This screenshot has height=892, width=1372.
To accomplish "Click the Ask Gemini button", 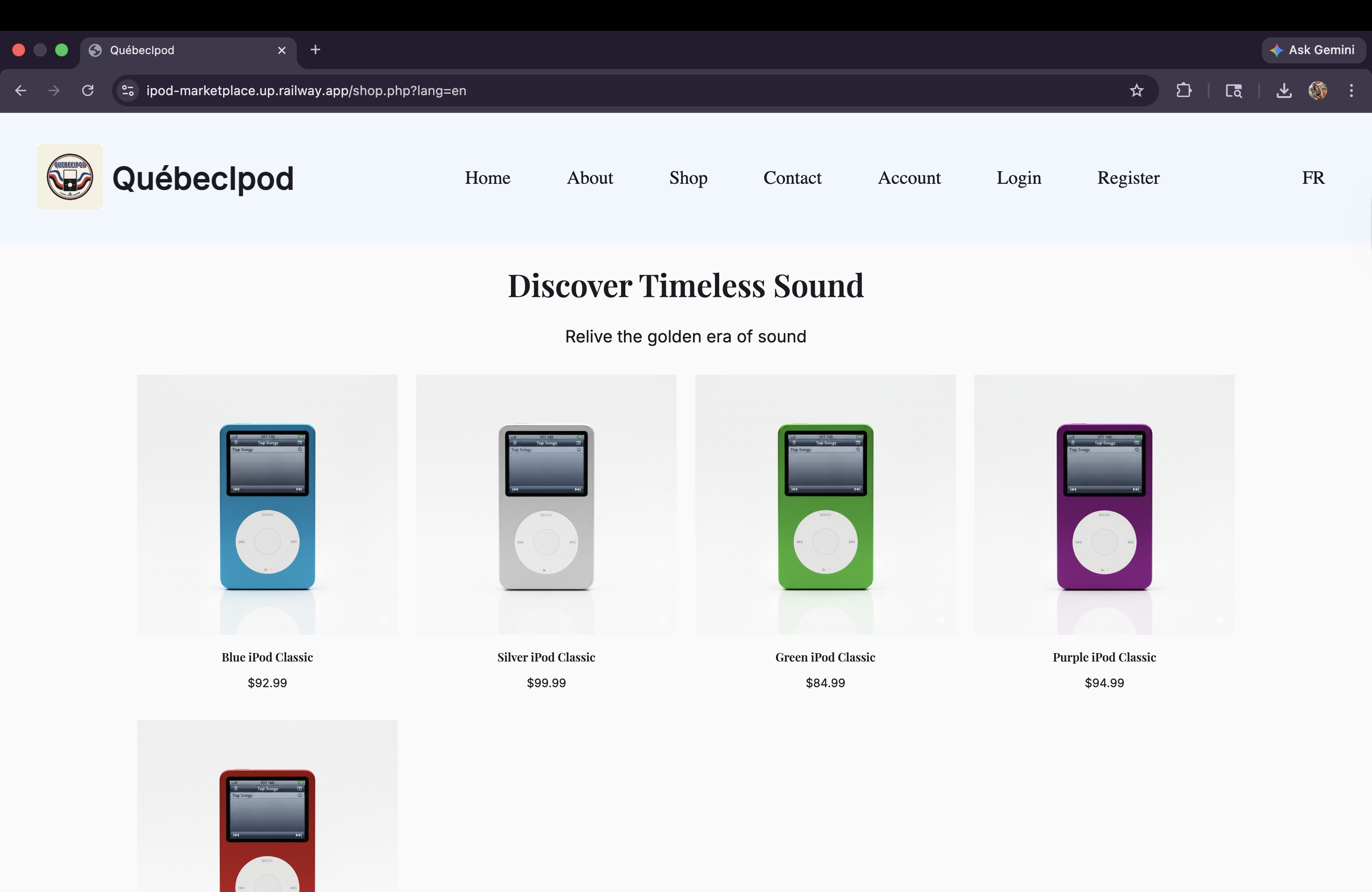I will 1313,50.
